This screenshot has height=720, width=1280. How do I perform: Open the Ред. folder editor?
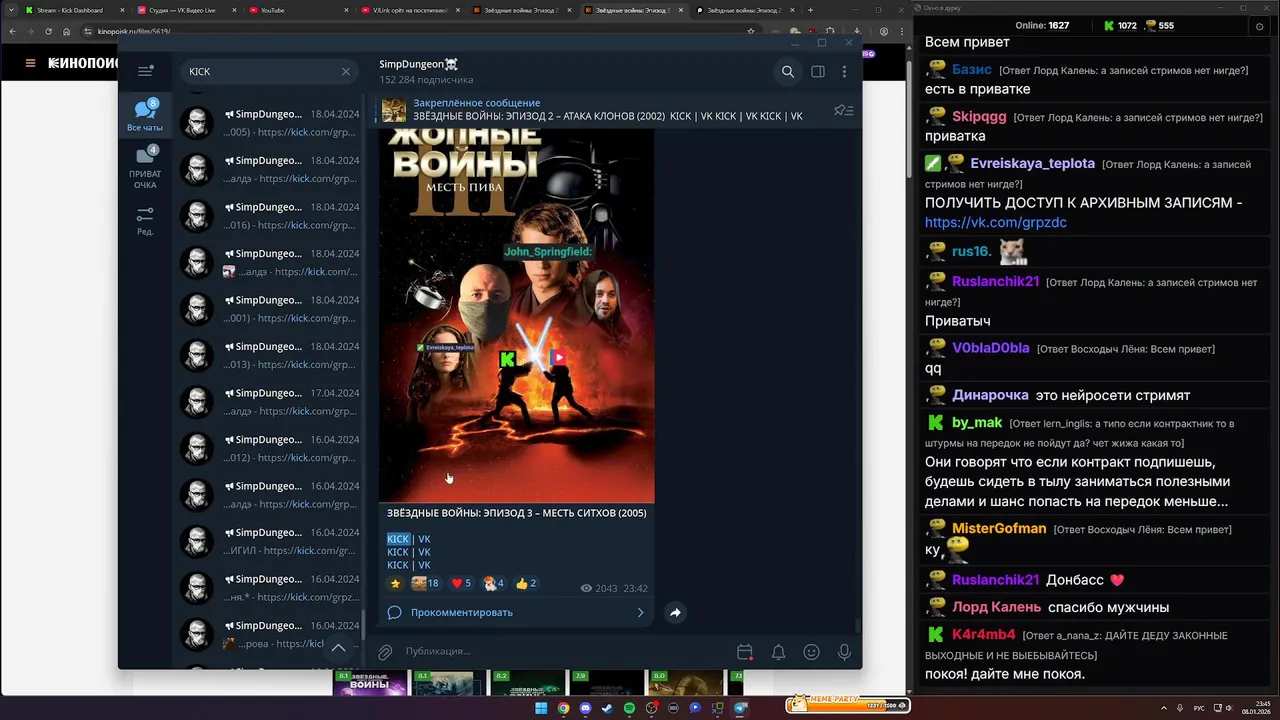tap(145, 221)
